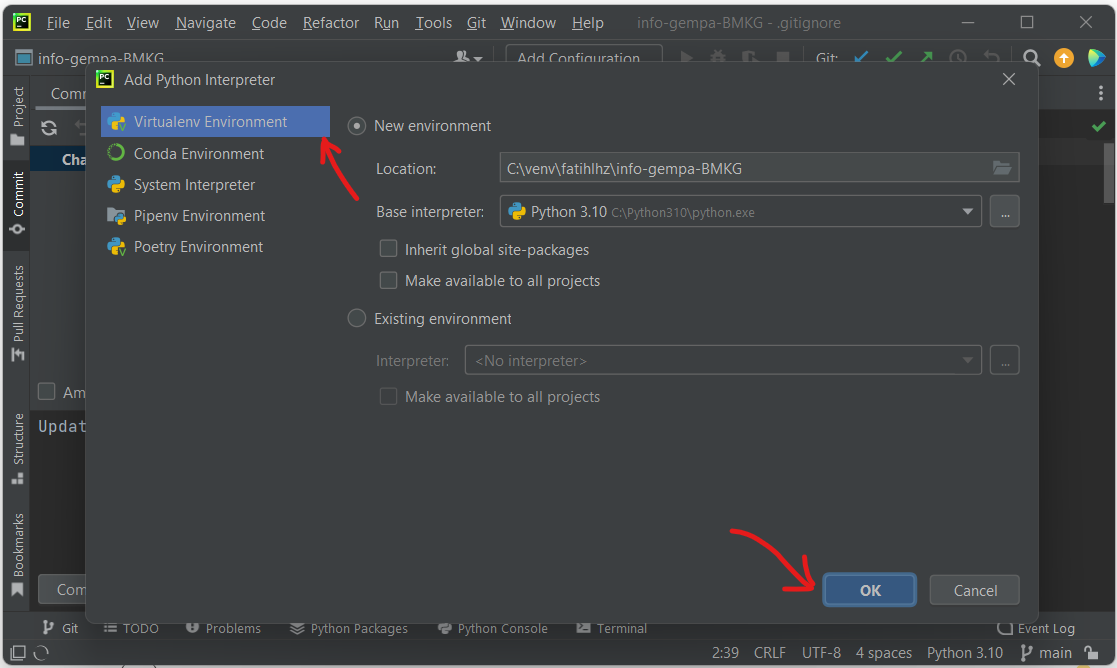Check Make available to all projects
This screenshot has width=1117, height=668.
point(388,280)
